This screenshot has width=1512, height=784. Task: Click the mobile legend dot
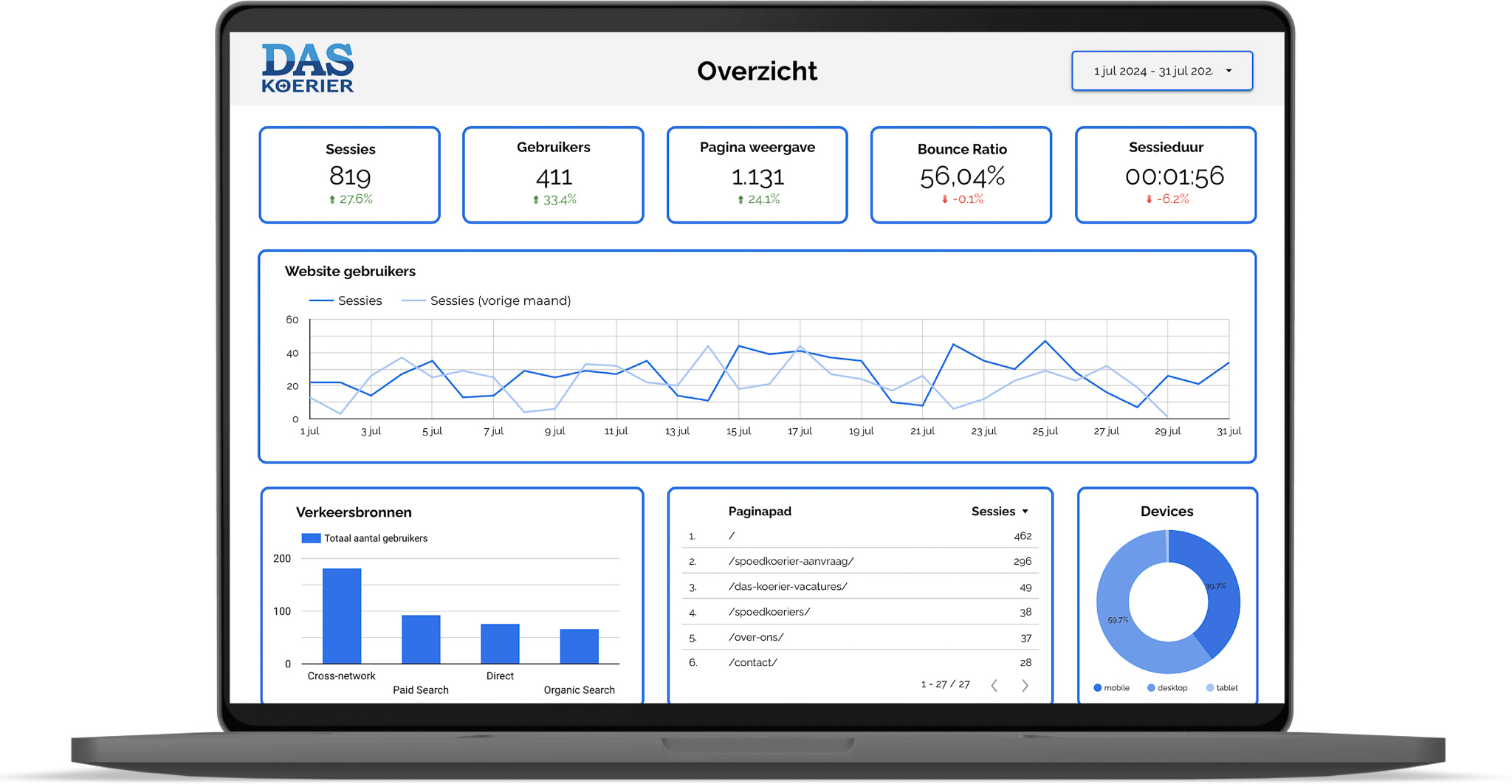point(1098,688)
